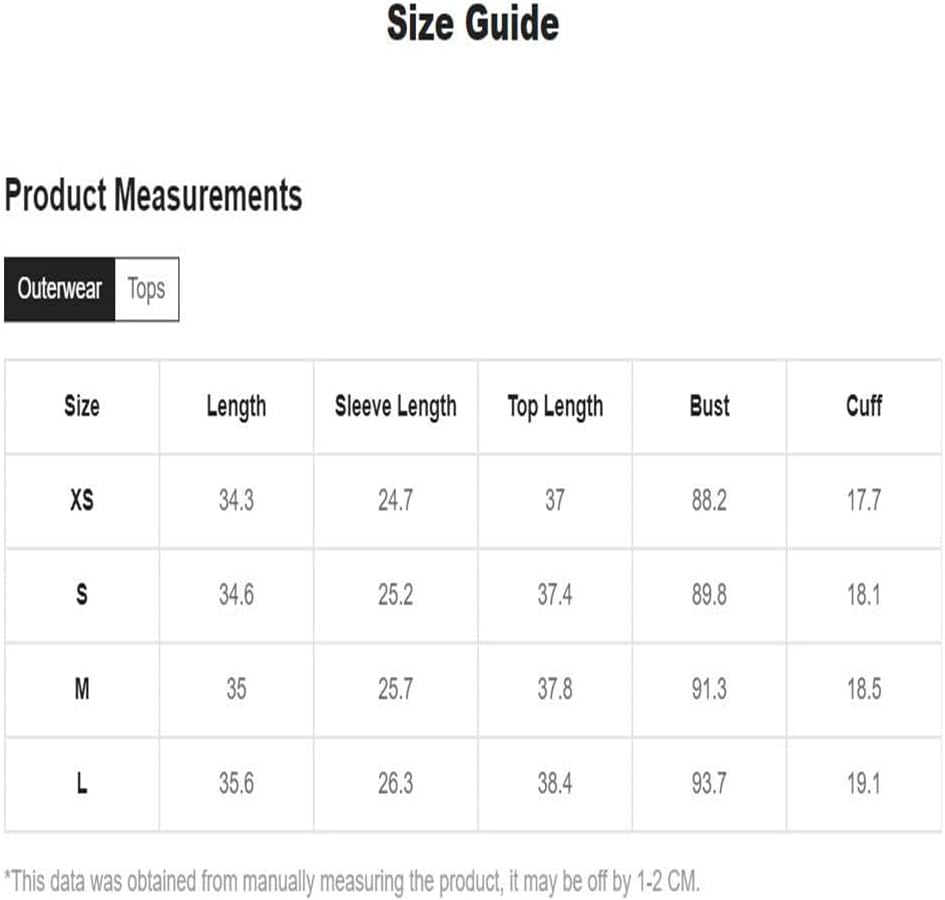The width and height of the screenshot is (945, 900).
Task: Click the L length value 35.6
Action: point(236,784)
